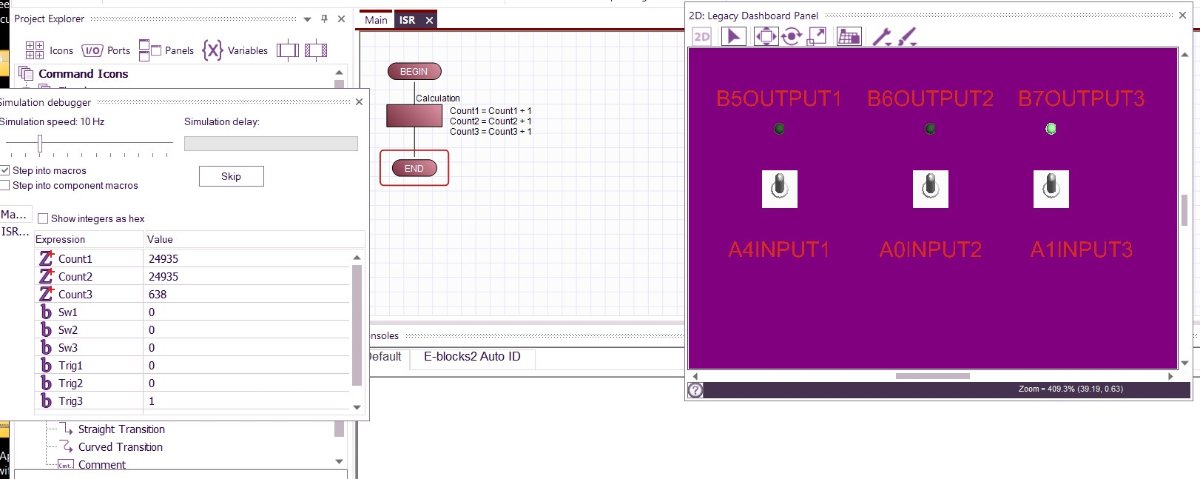The height and width of the screenshot is (479, 1200).
Task: Enable Step into component macros
Action: pos(5,185)
